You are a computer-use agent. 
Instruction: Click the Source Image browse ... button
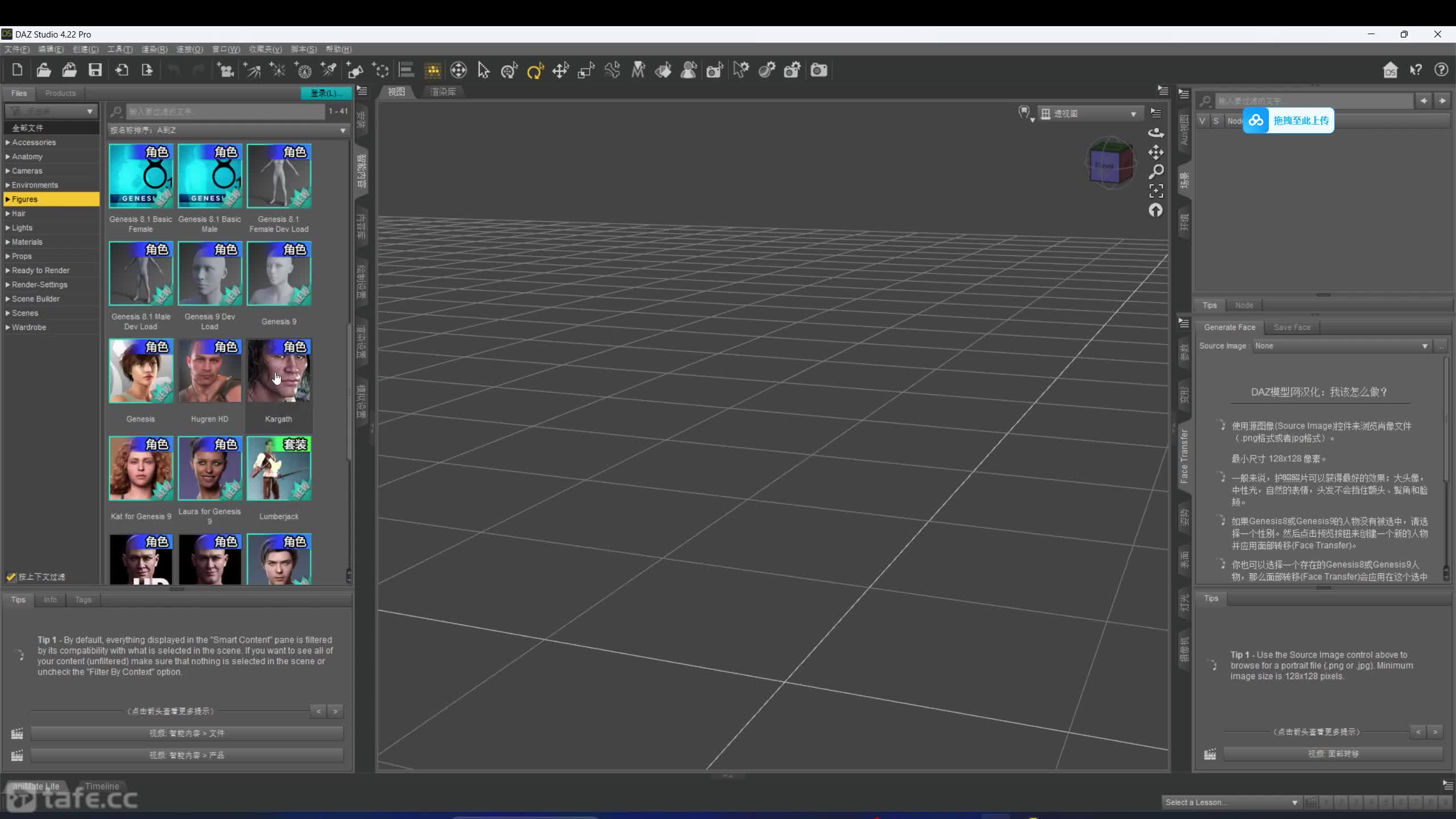pos(1441,346)
